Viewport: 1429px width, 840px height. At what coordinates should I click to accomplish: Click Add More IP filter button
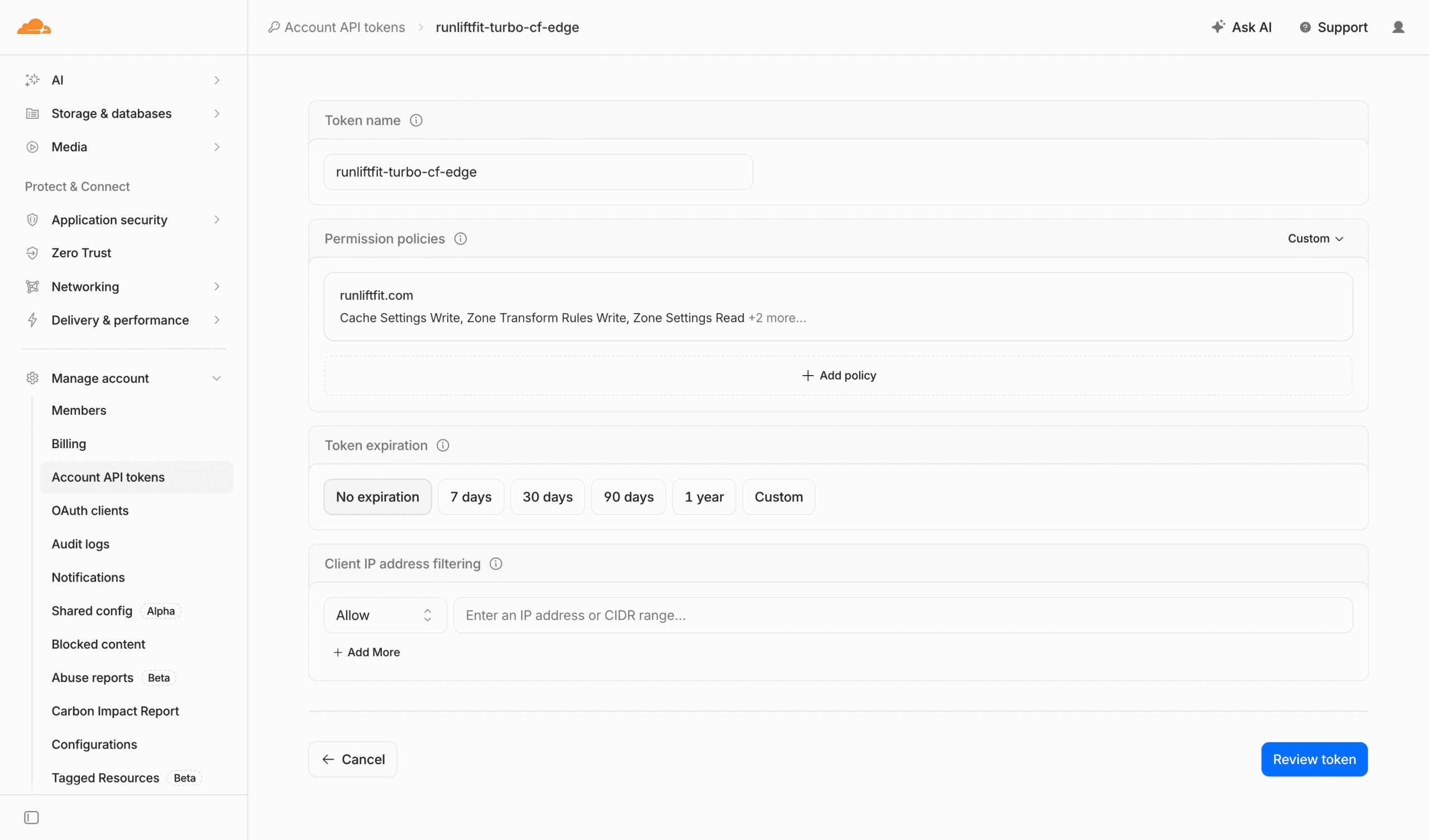pos(367,652)
